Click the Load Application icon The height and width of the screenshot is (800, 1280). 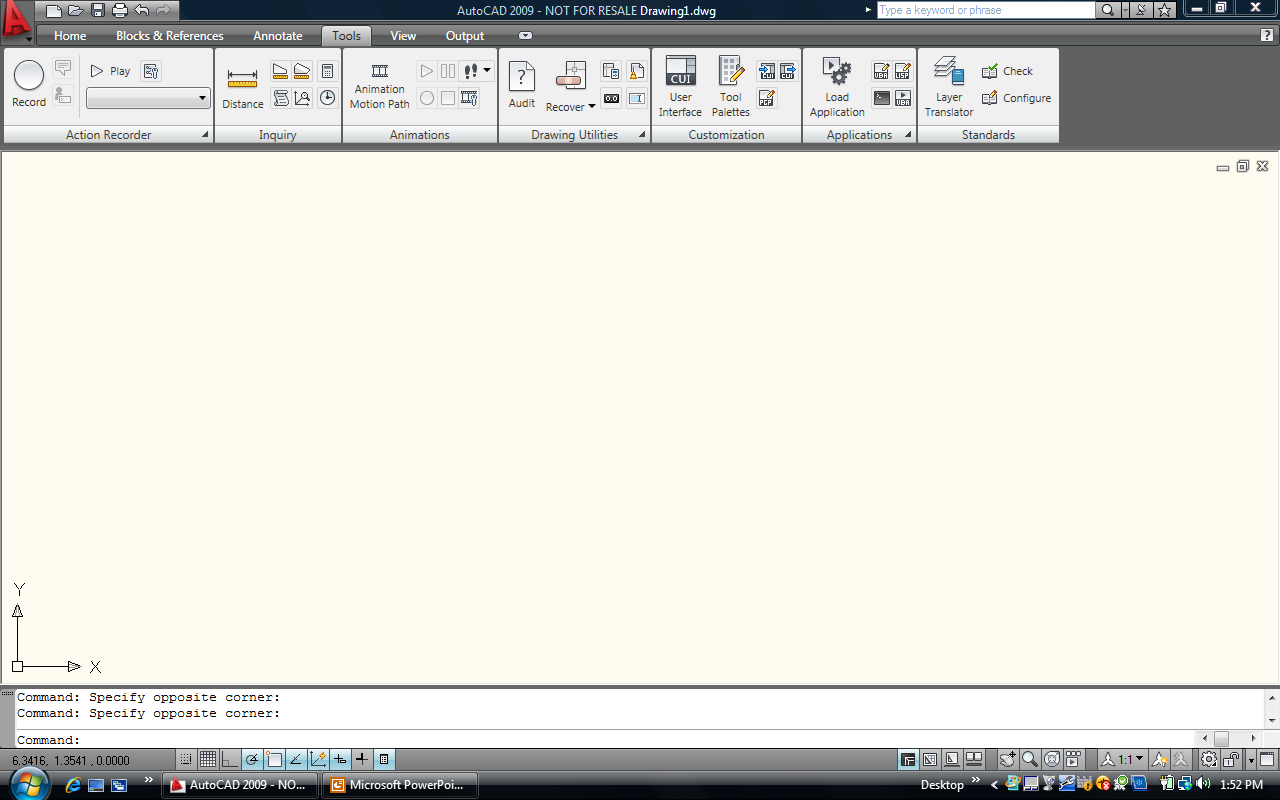tap(837, 86)
